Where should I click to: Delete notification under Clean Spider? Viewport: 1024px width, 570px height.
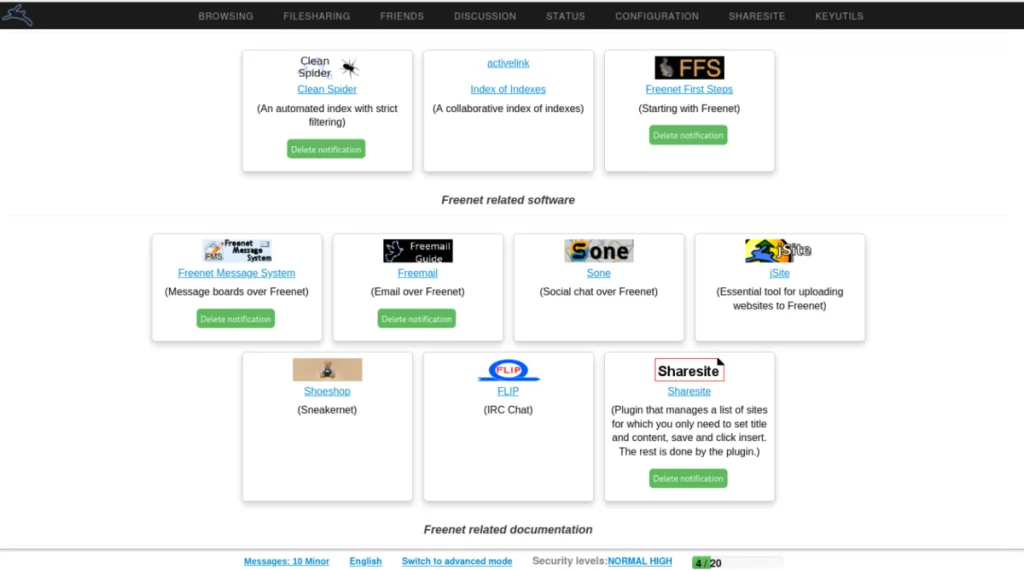tap(326, 150)
